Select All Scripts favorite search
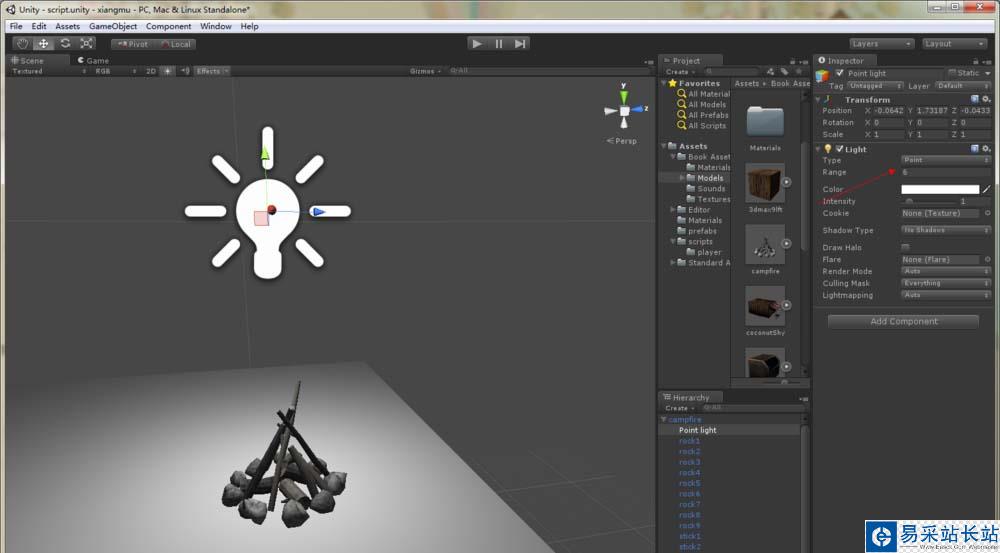Viewport: 1000px width, 553px height. [x=702, y=126]
